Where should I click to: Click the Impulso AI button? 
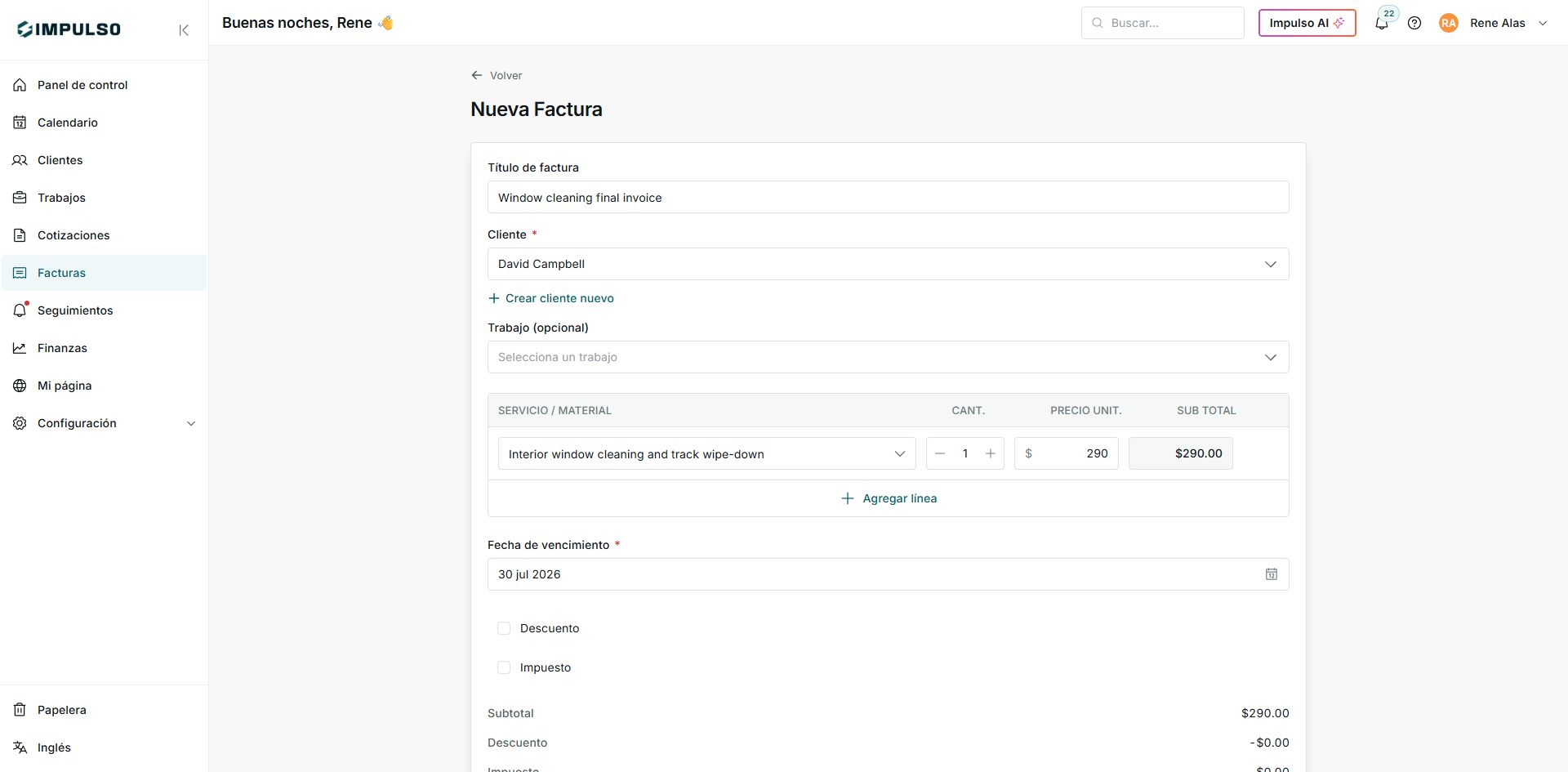pos(1307,23)
